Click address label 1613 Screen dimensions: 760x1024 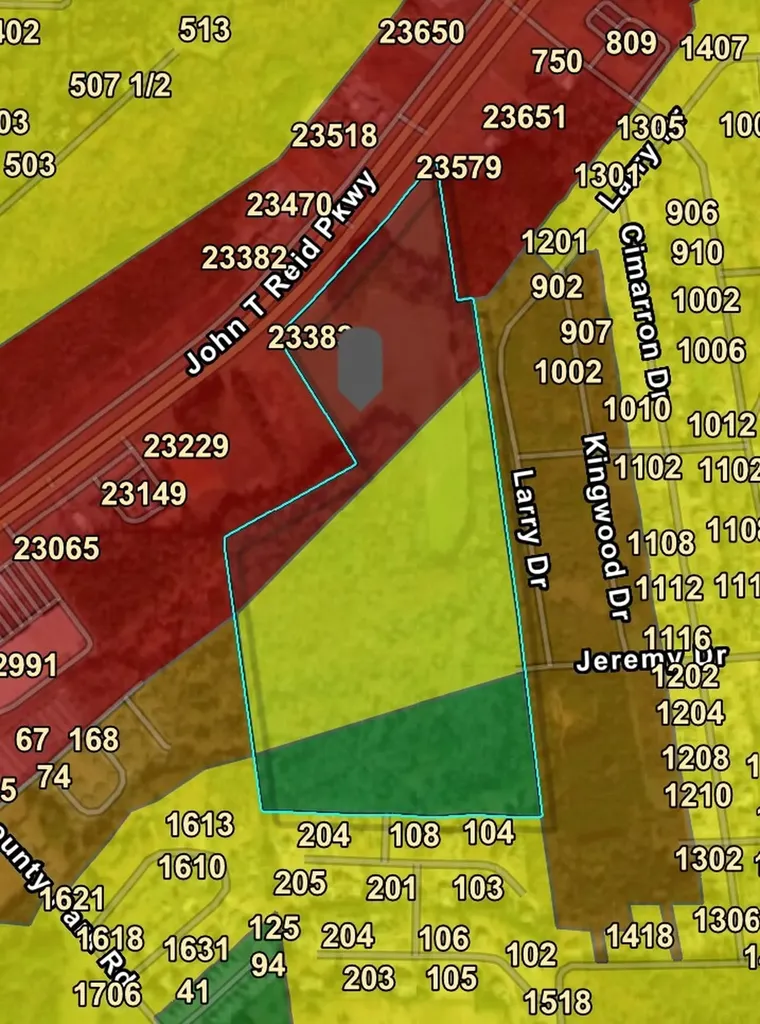pyautogui.click(x=200, y=825)
